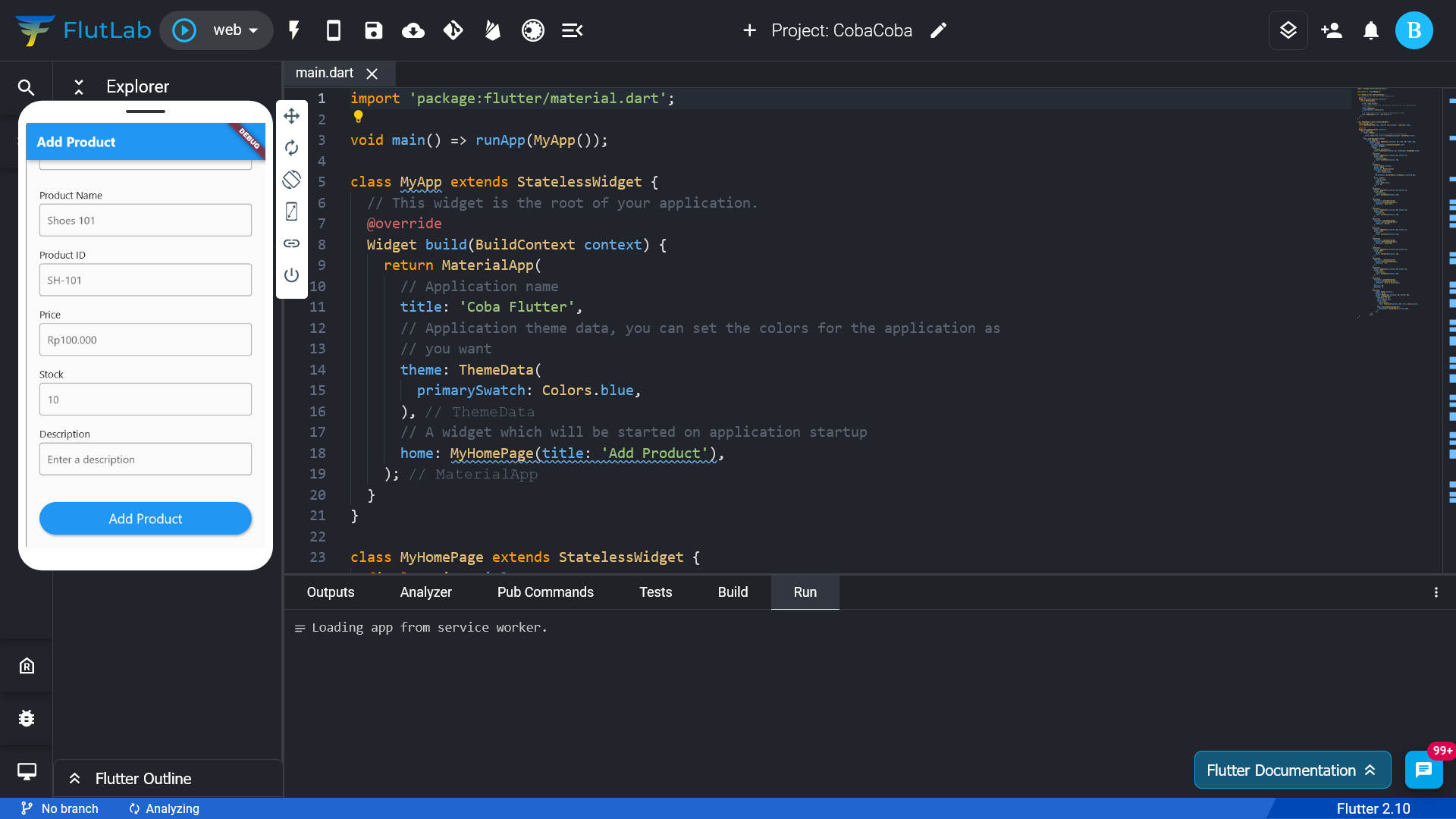This screenshot has width=1456, height=819.
Task: Open the debug bug icon in sidebar
Action: [x=27, y=718]
